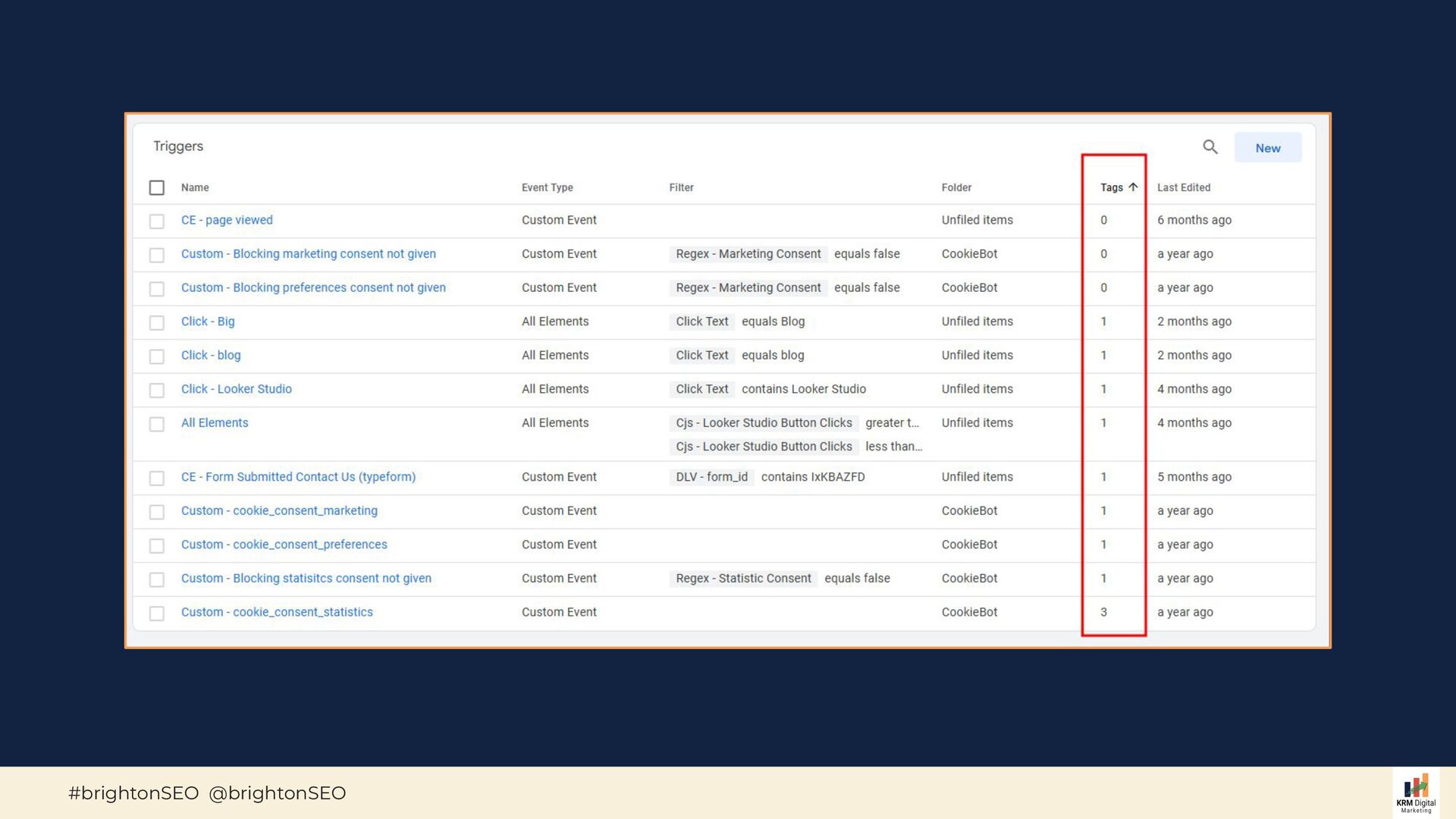The width and height of the screenshot is (1456, 819).
Task: Open Custom - Blocking marketing consent not given
Action: pyautogui.click(x=308, y=254)
